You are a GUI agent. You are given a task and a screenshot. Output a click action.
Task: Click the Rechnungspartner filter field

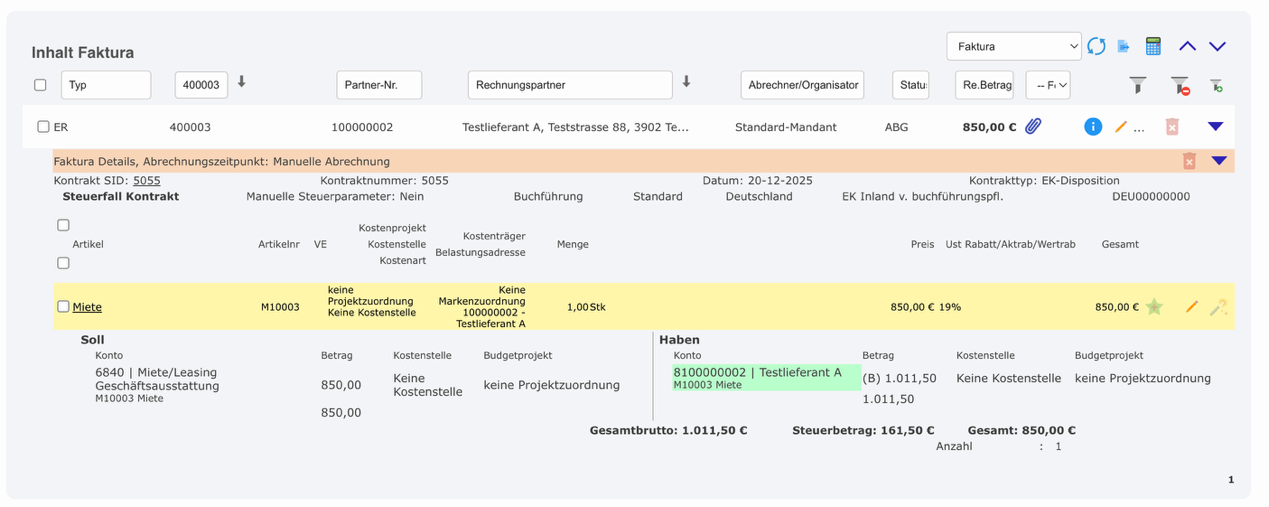click(570, 85)
